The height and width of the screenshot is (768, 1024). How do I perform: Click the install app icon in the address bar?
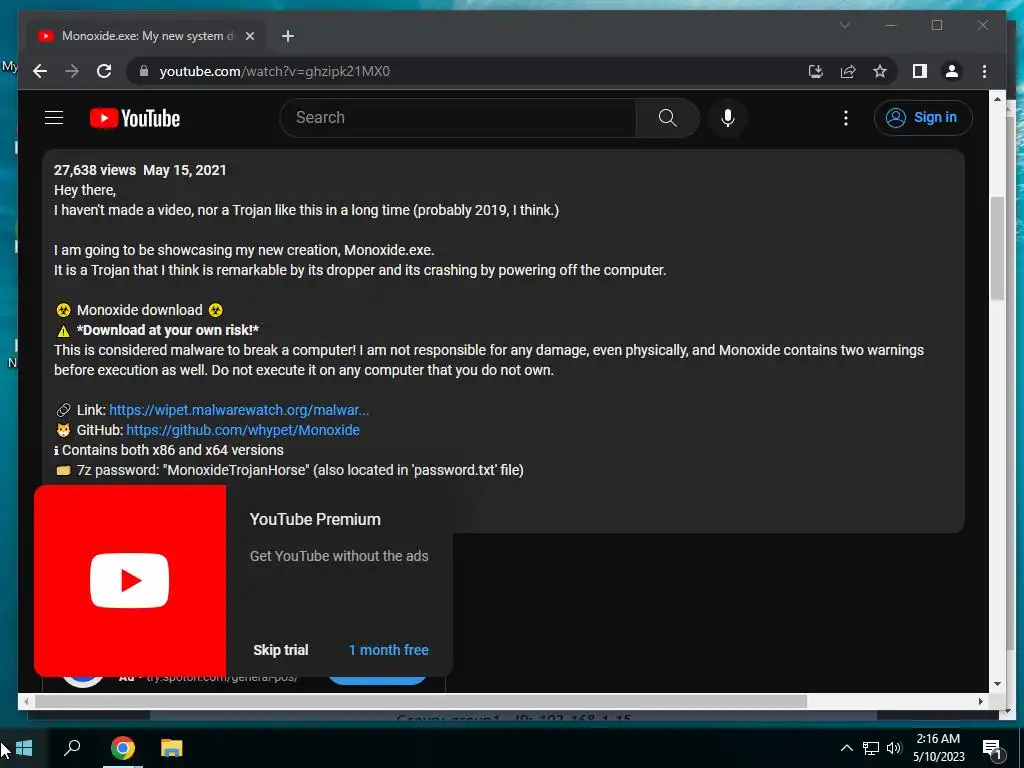816,71
